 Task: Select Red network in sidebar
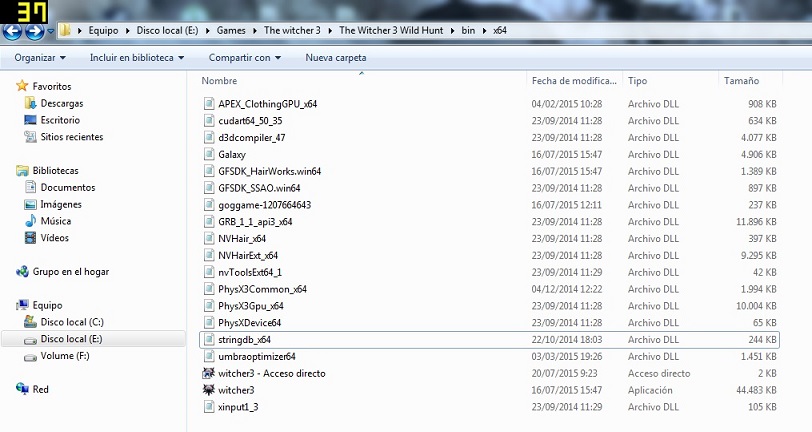(40, 390)
